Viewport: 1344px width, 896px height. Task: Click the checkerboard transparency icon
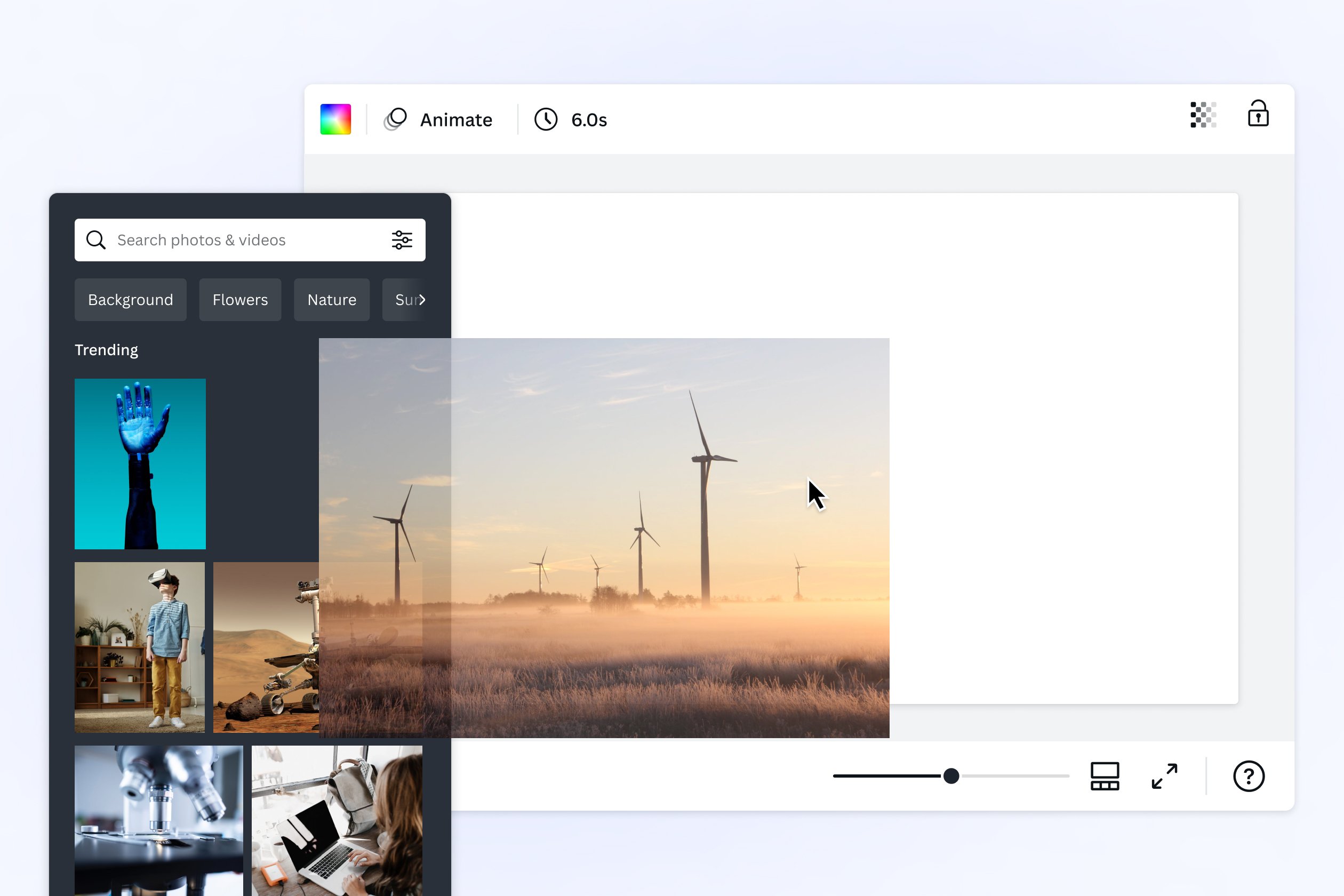[x=1201, y=118]
